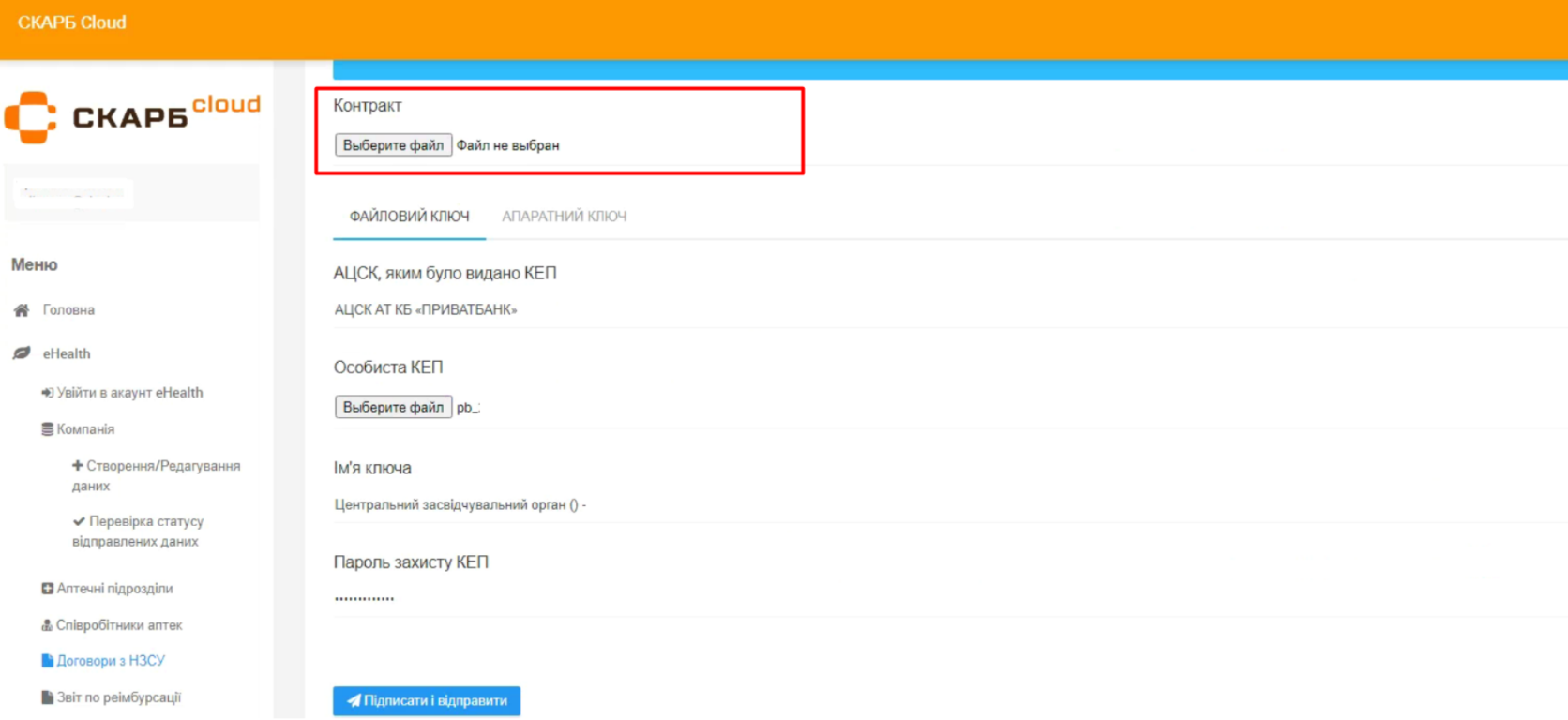Click the medical plus icon for Аптечні підрозділи
Viewport: 1568px width, 720px height.
47,589
